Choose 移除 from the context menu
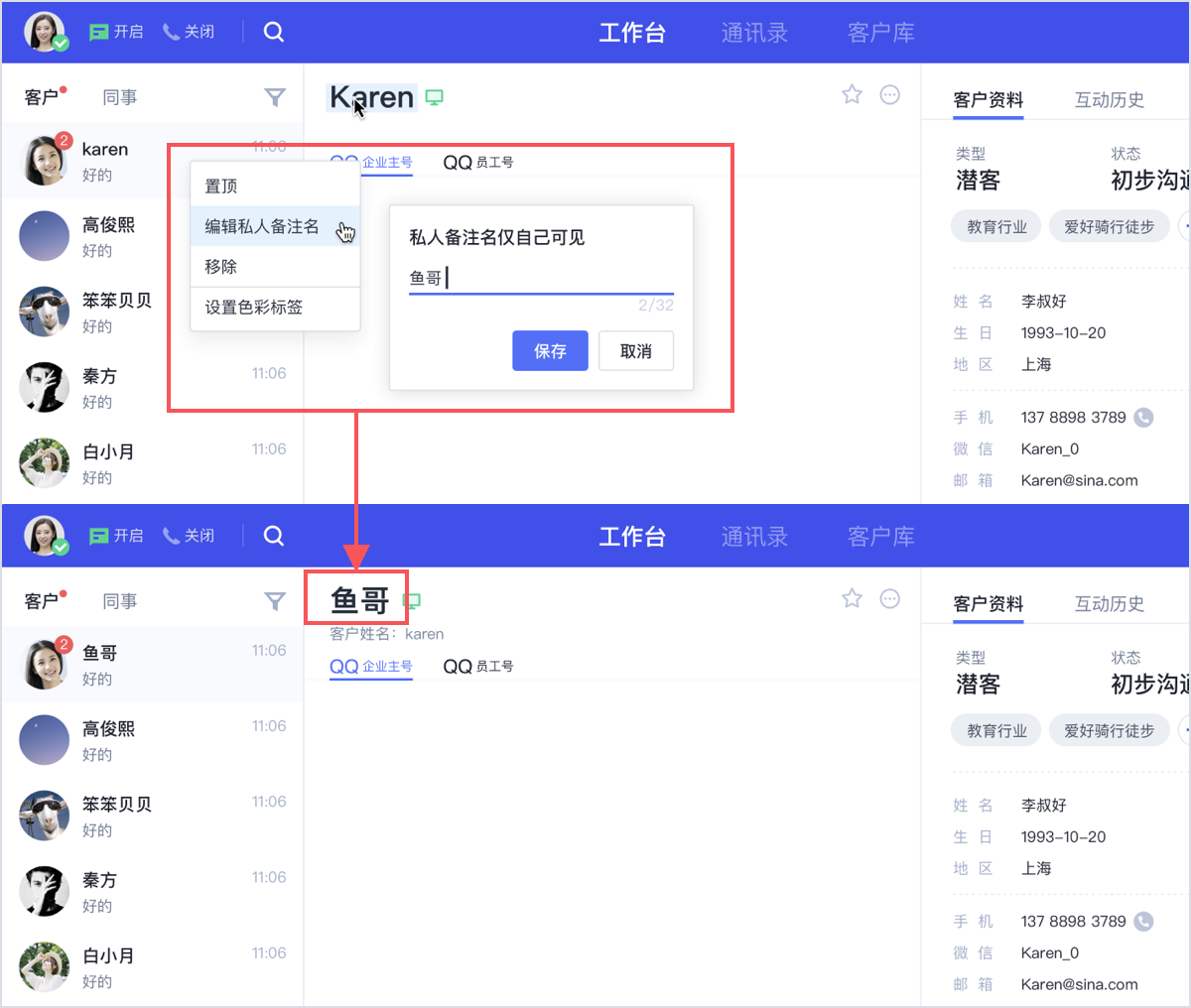Screen dimensions: 1191x1008 [275, 266]
